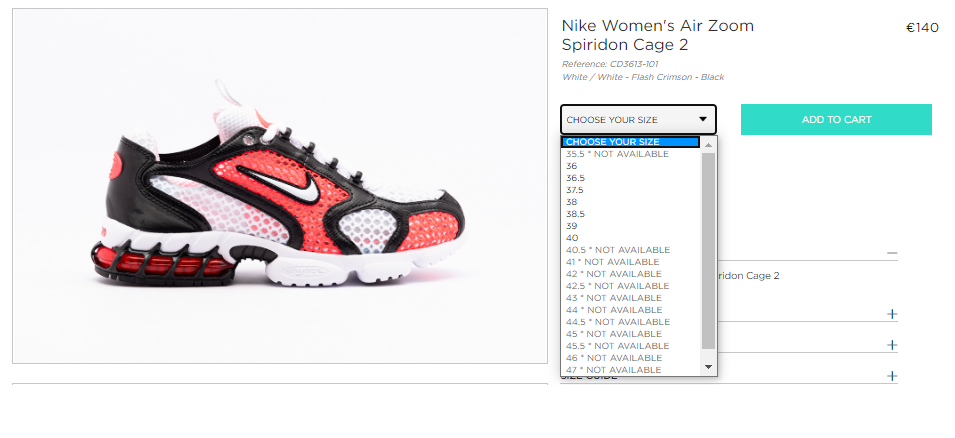Open the Choose Your Size dropdown arrow
Screen dimensions: 955x438
pyautogui.click(x=703, y=119)
